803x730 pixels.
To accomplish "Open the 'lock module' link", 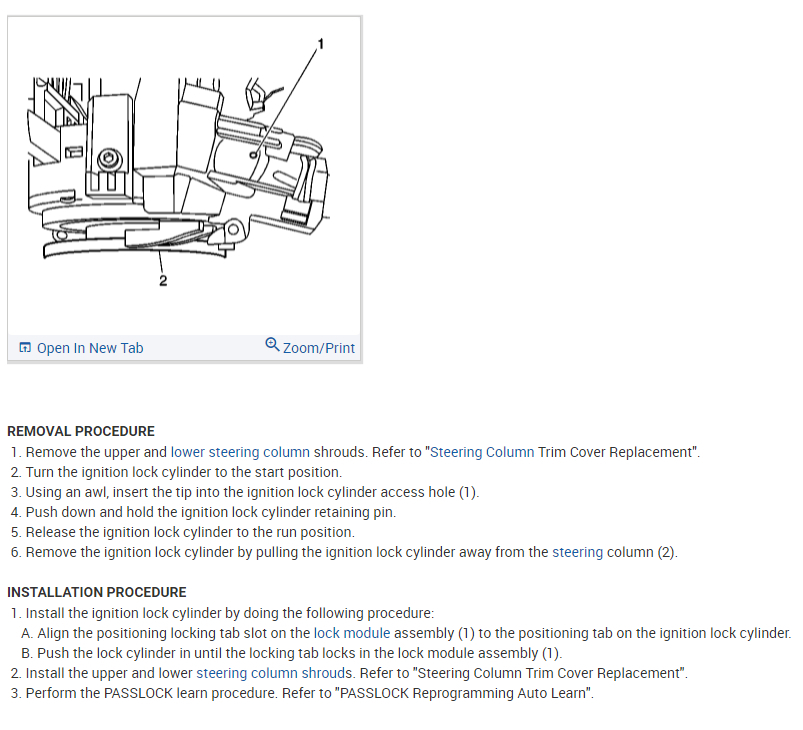I will [352, 633].
